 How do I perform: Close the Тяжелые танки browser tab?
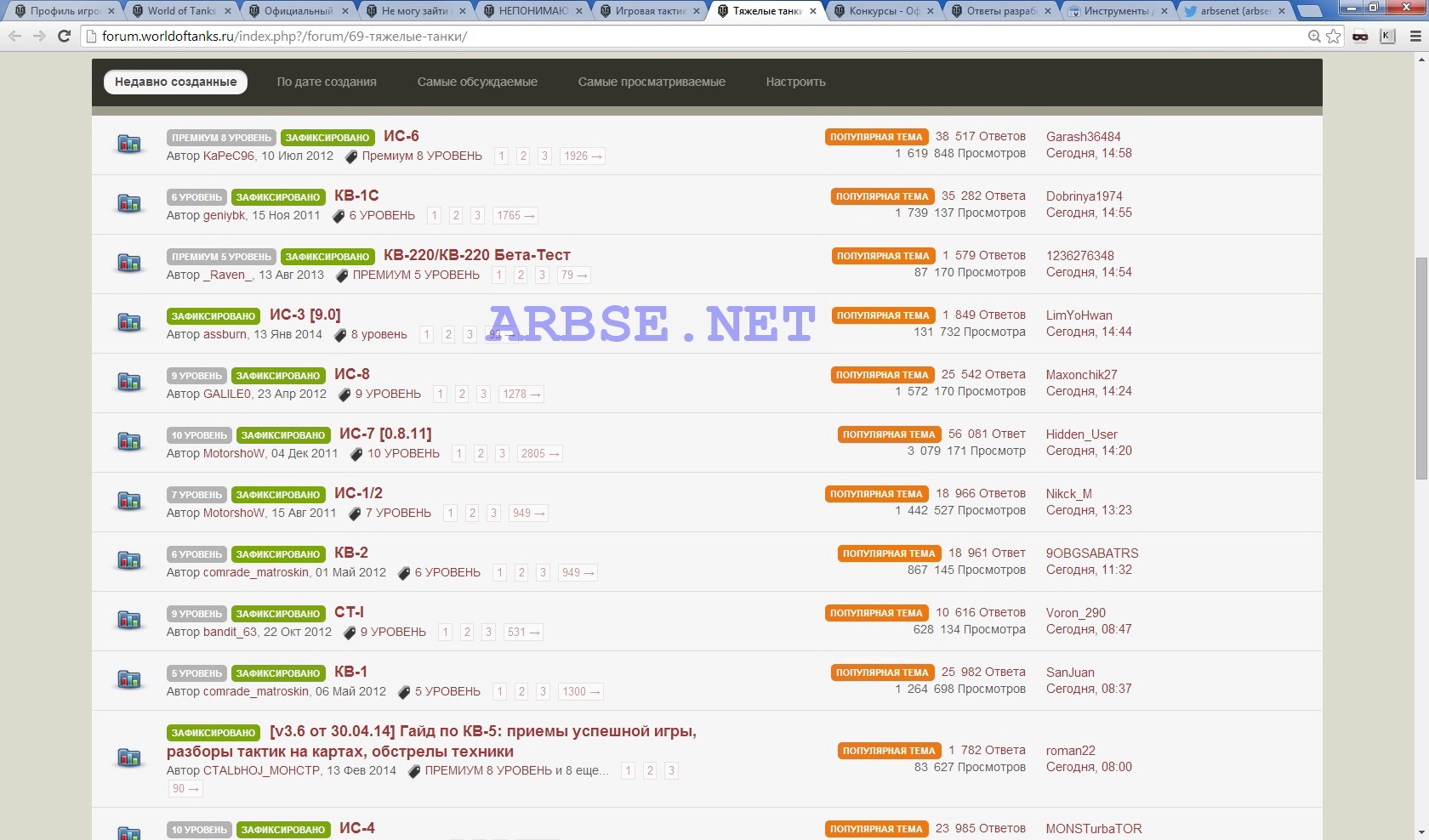812,11
